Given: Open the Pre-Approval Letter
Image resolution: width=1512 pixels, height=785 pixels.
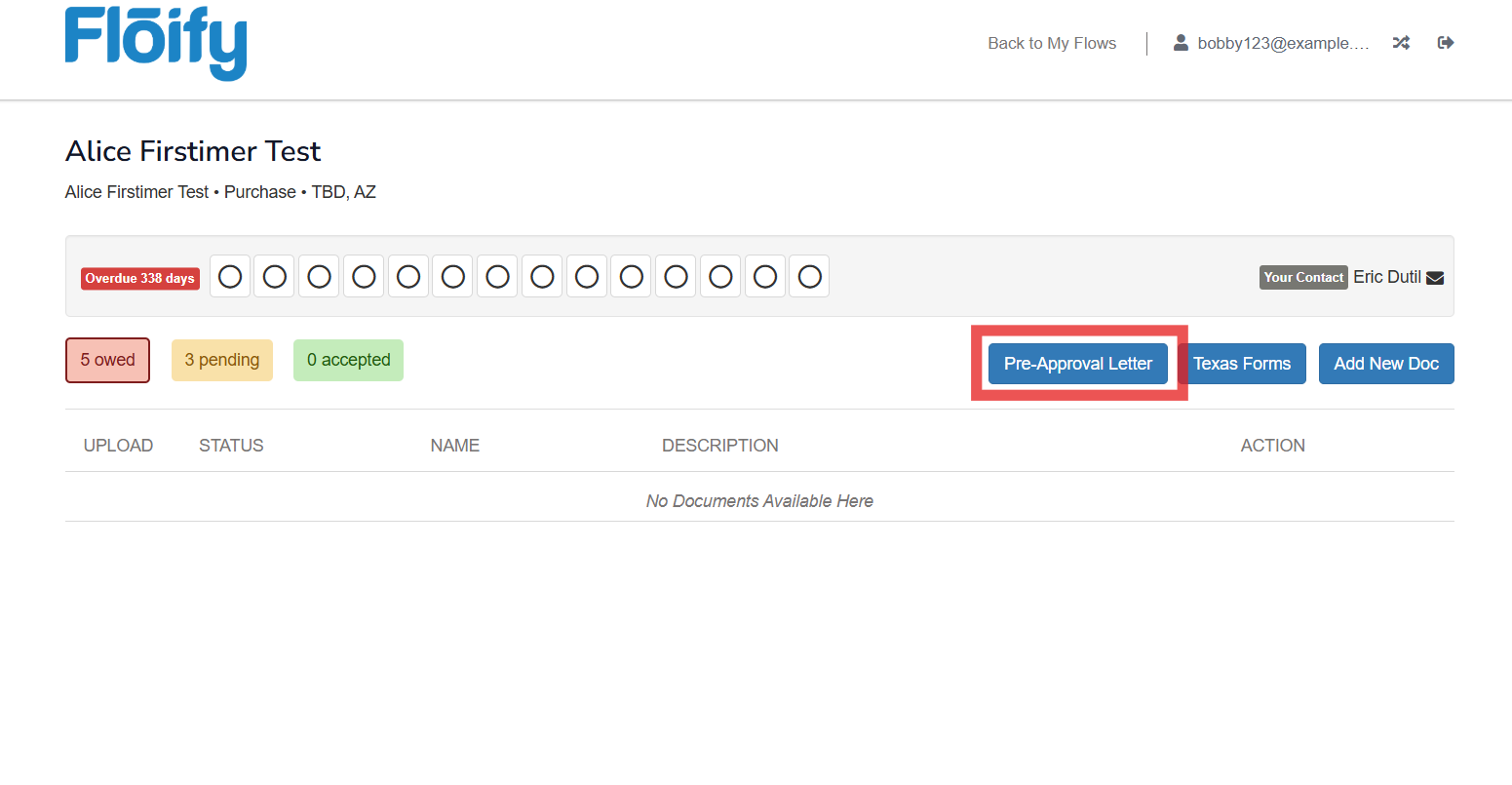Looking at the screenshot, I should [x=1078, y=364].
